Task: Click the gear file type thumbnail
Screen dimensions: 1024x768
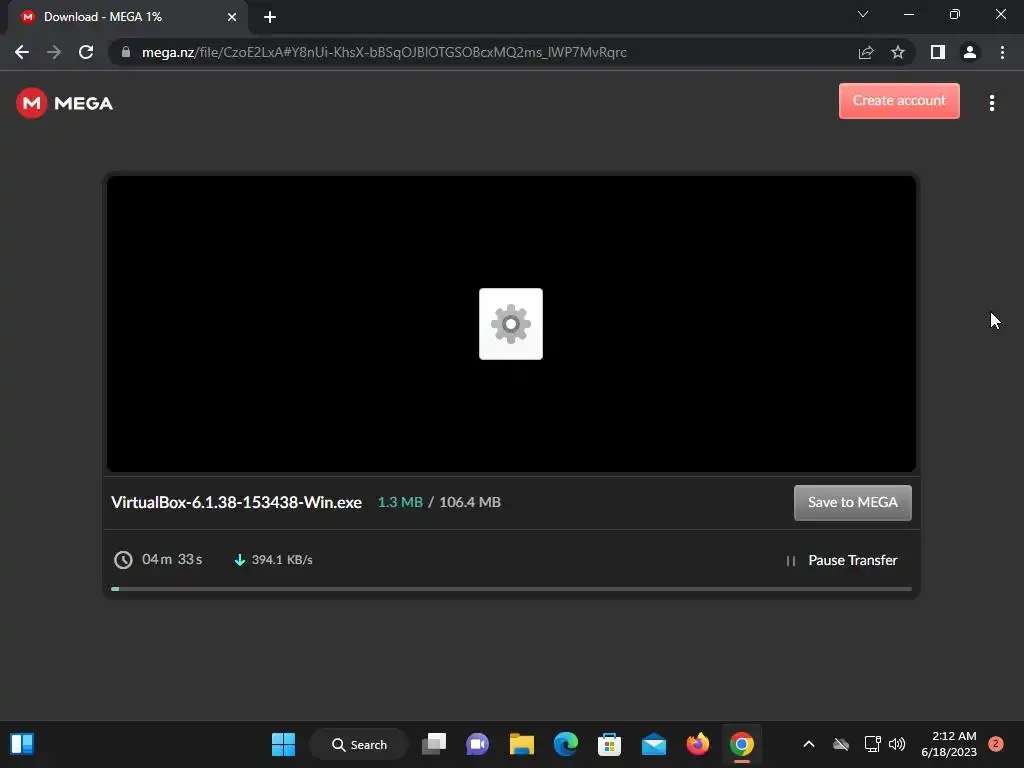Action: point(511,324)
